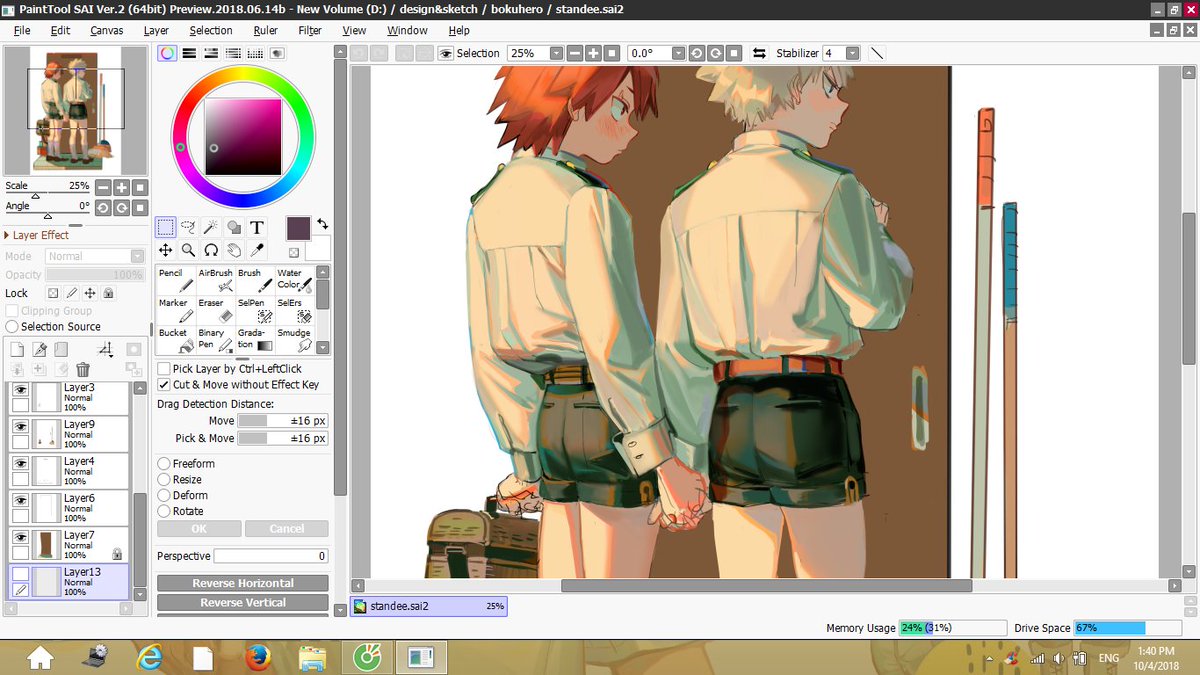
Task: Hide Layer9 using its eye icon
Action: [x=19, y=426]
